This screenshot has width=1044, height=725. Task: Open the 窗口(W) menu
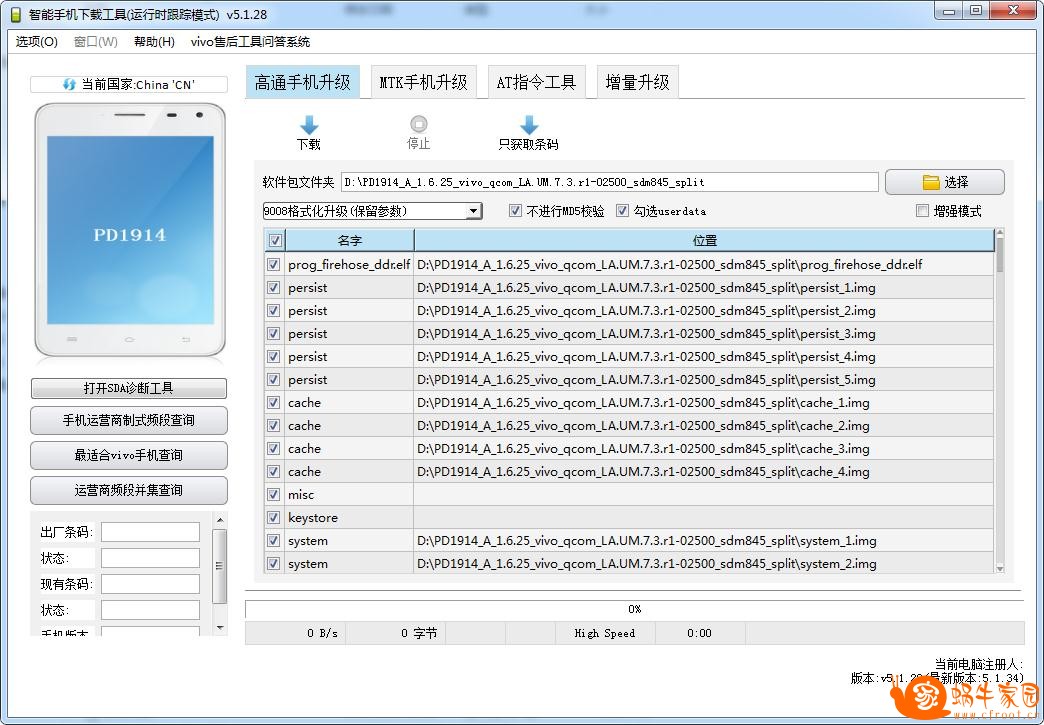[95, 42]
